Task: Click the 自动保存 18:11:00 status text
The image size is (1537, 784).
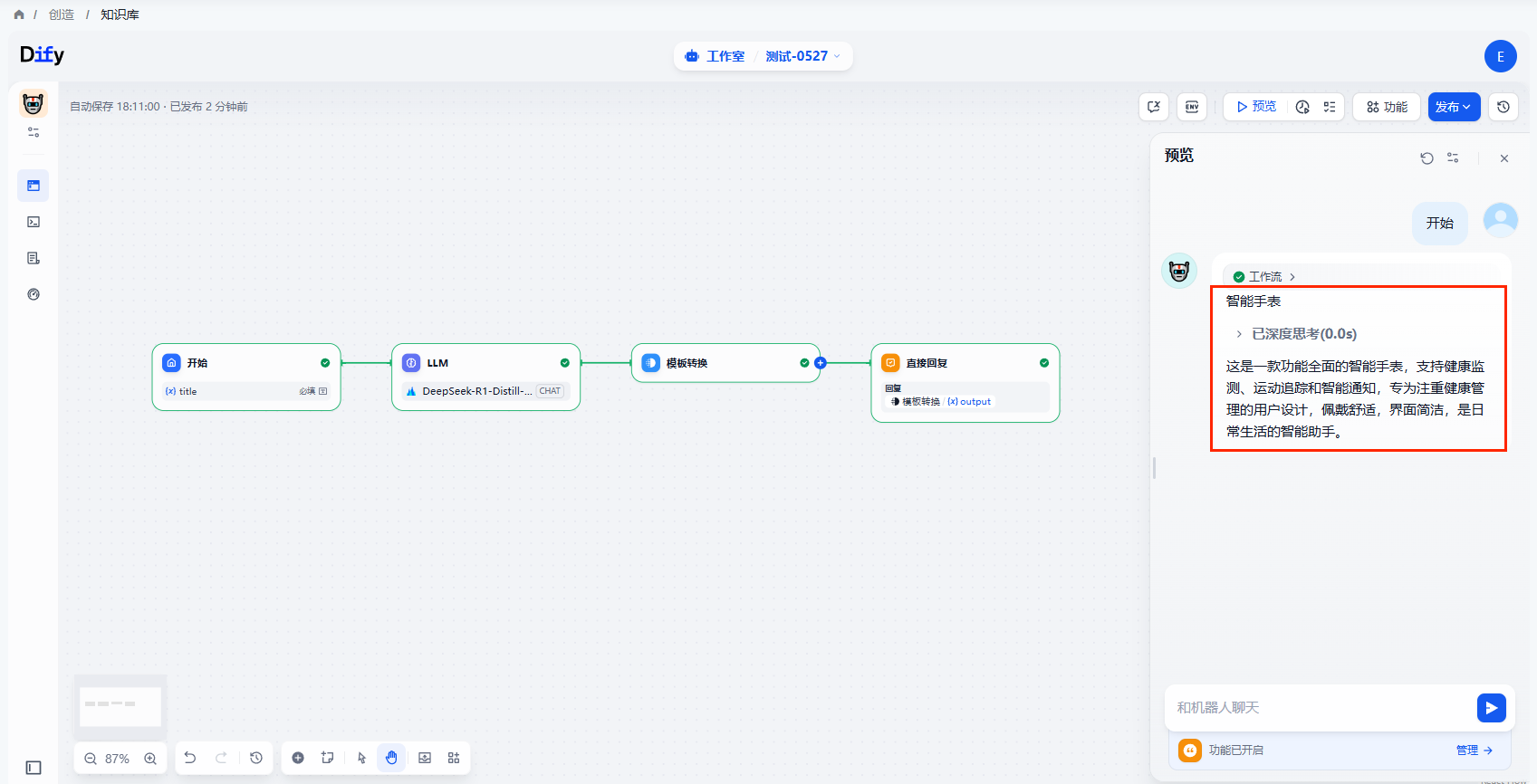Action: pos(115,107)
